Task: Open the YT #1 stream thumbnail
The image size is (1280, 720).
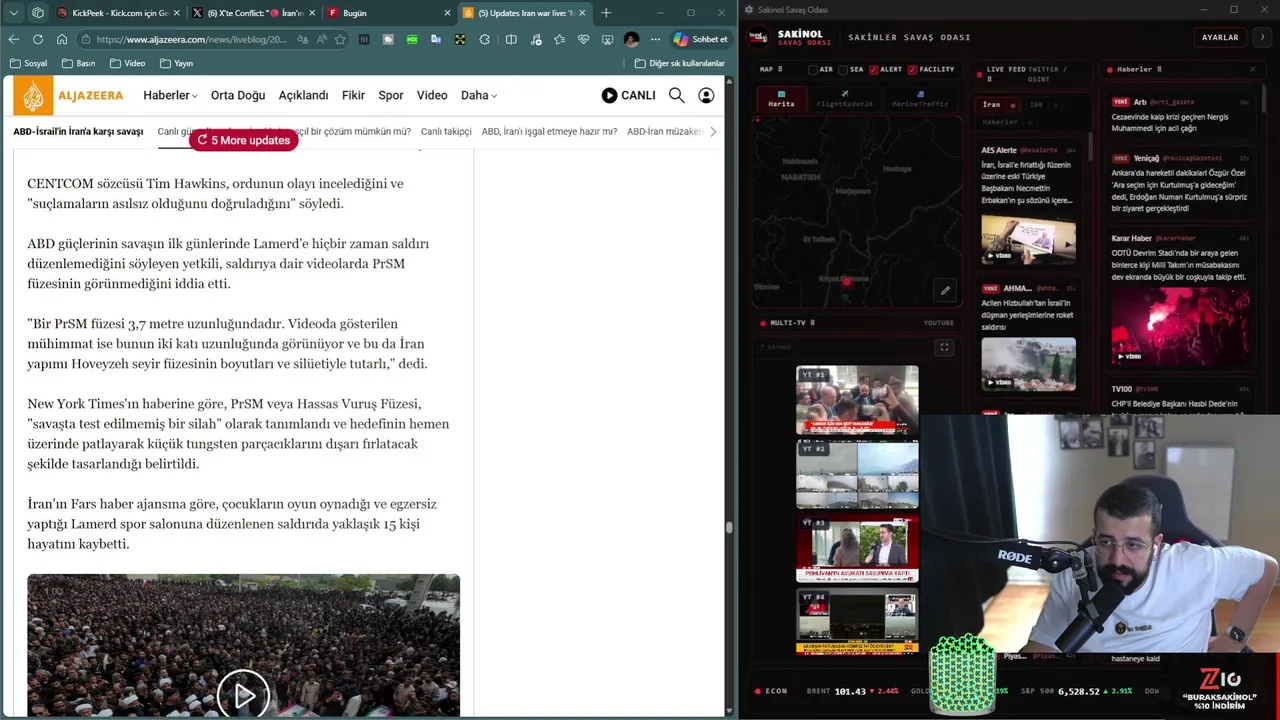Action: [x=857, y=399]
